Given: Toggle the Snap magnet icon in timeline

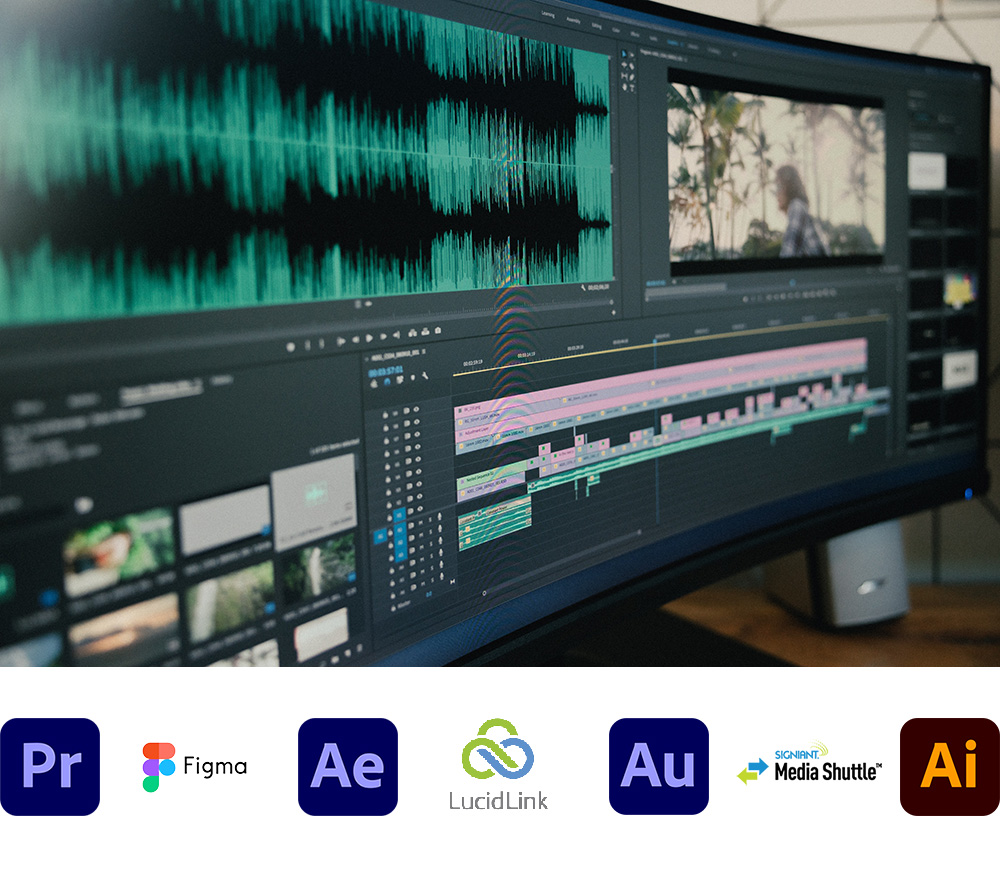Looking at the screenshot, I should click(x=386, y=381).
